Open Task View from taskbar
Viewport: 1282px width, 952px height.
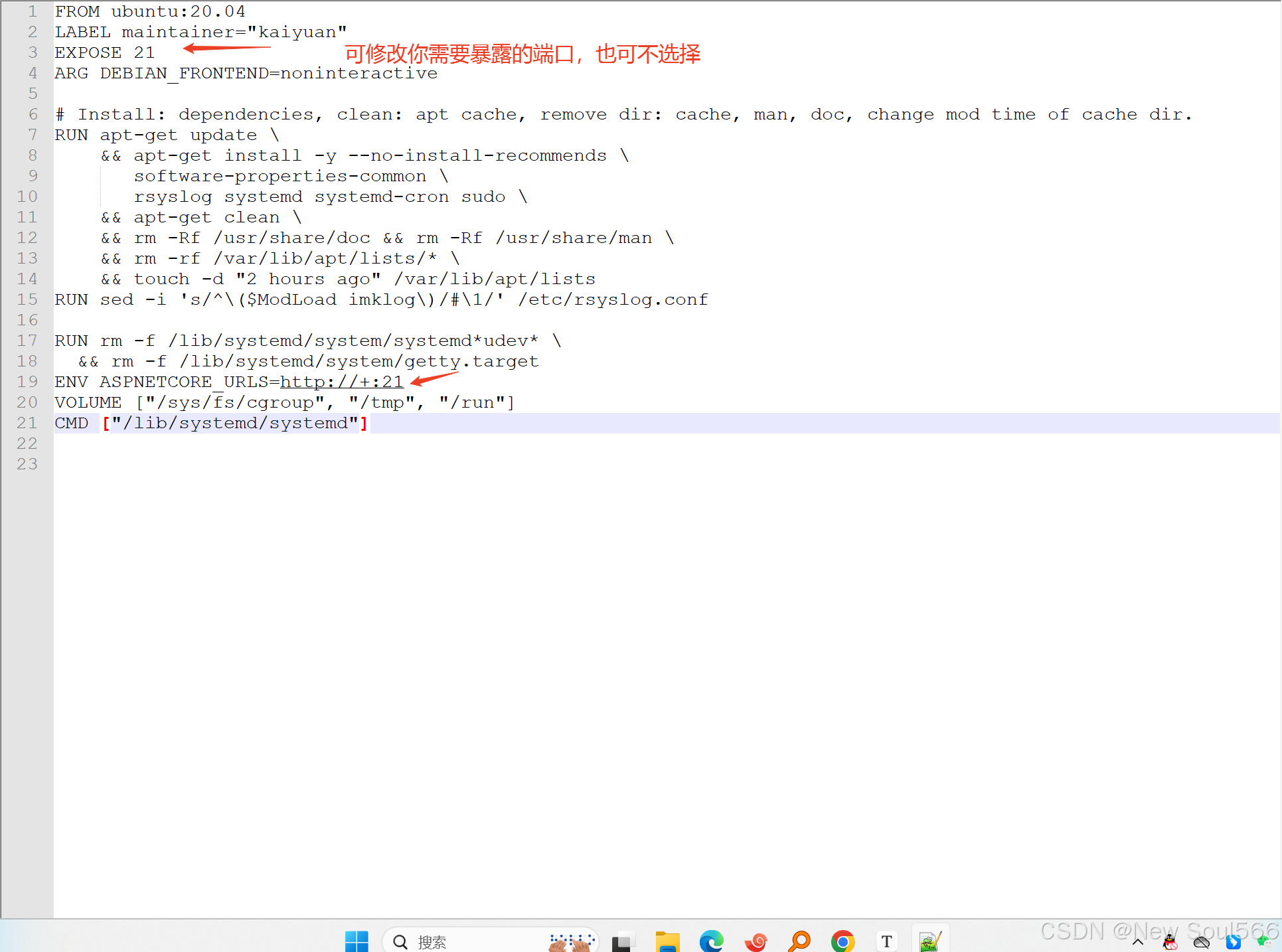tap(622, 941)
